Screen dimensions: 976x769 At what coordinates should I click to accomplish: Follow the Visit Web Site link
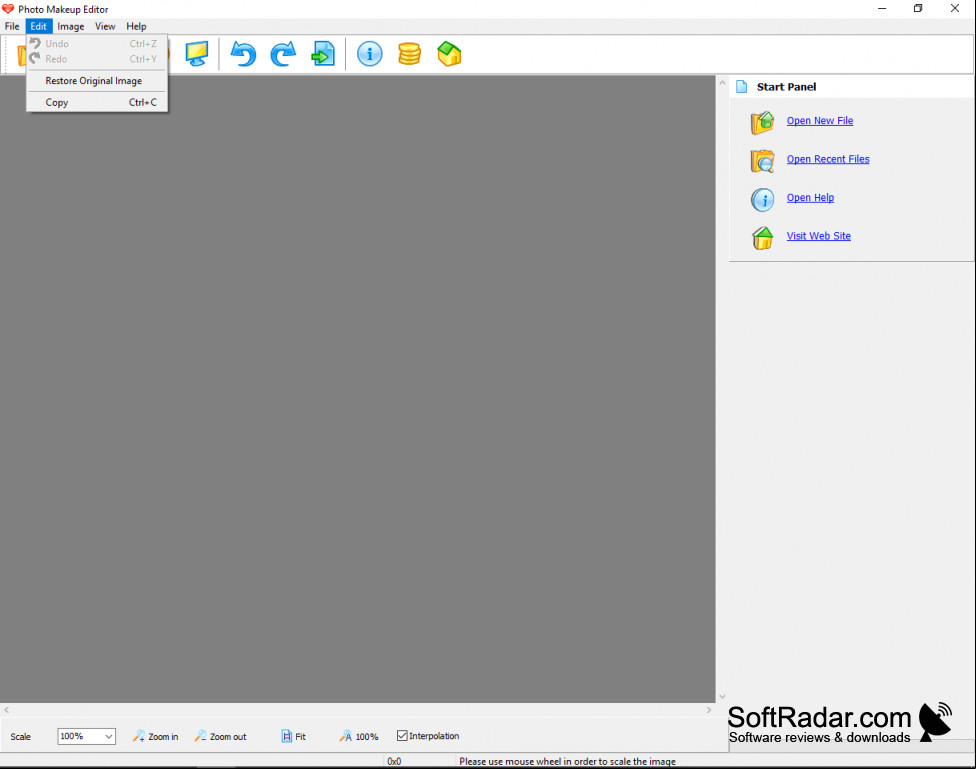coord(819,236)
